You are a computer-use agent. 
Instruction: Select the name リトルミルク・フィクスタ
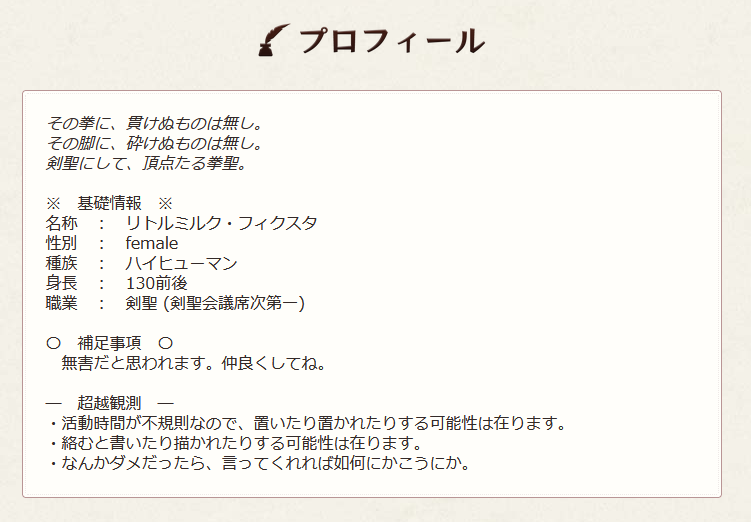tap(221, 223)
